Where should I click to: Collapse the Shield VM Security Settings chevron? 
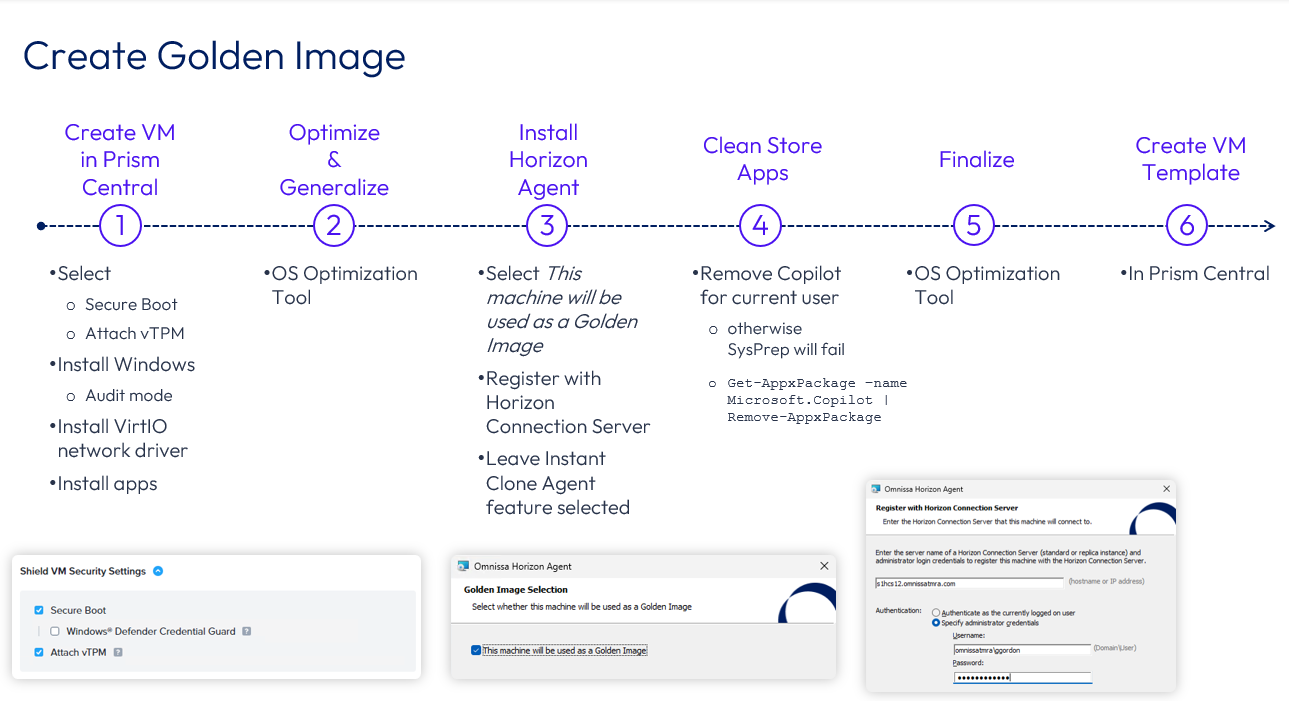point(158,571)
